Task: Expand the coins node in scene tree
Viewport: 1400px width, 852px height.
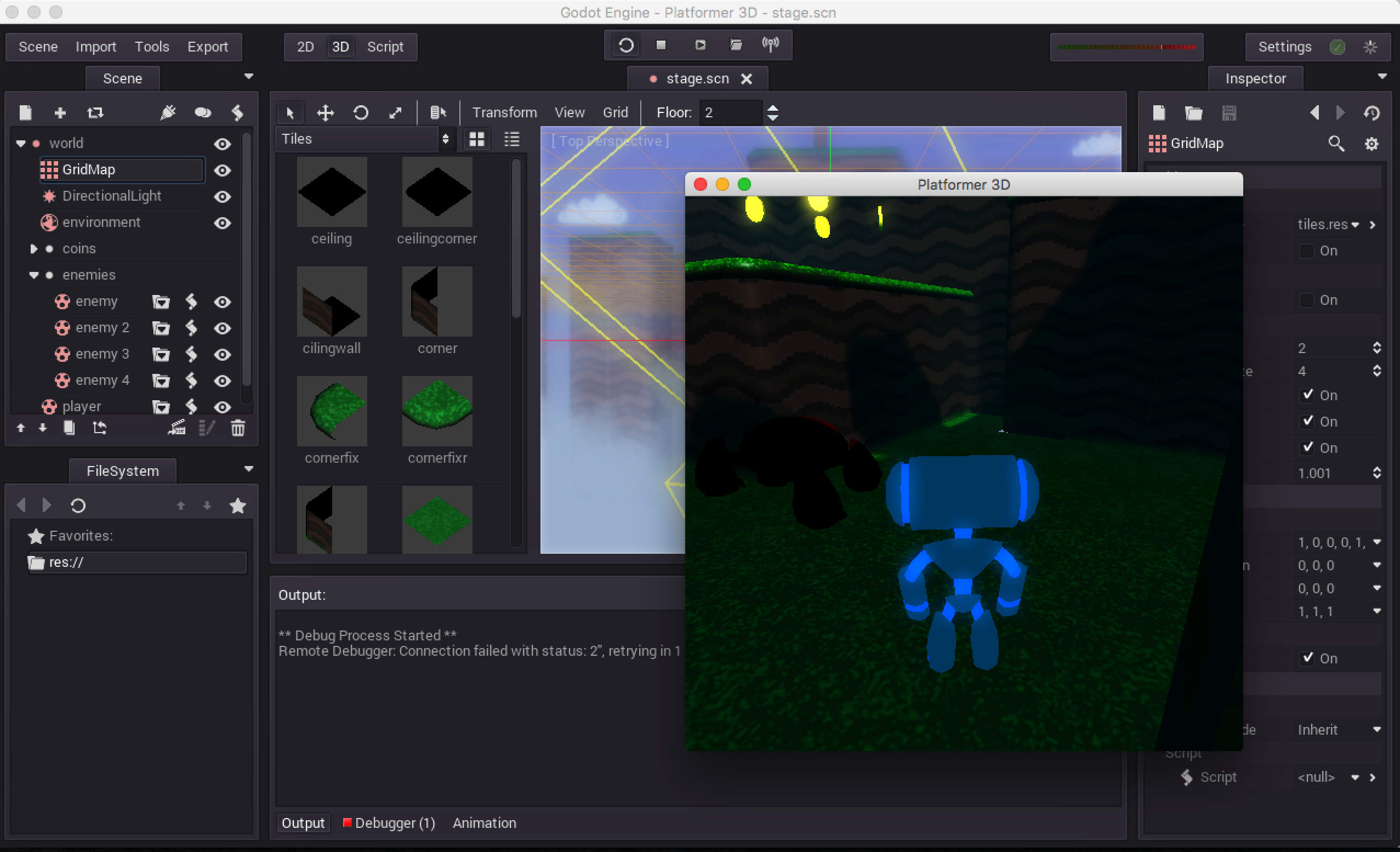Action: pyautogui.click(x=33, y=249)
